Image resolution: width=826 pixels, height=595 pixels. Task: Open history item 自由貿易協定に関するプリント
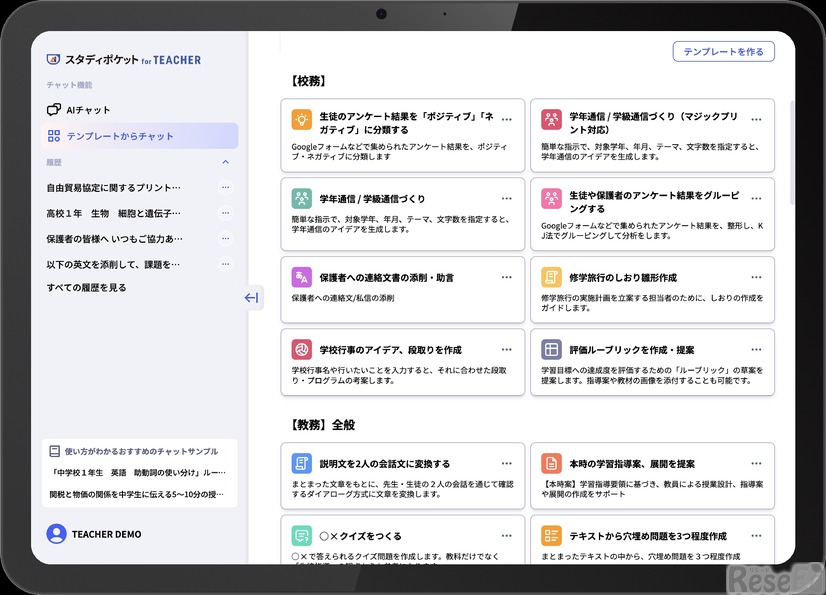click(x=113, y=188)
